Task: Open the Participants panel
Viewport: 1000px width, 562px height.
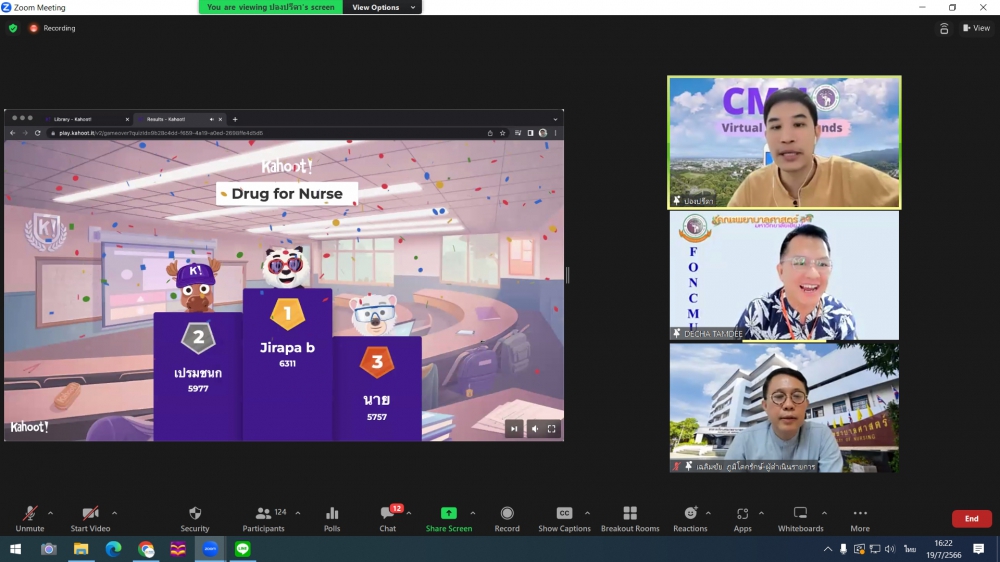Action: [x=263, y=514]
